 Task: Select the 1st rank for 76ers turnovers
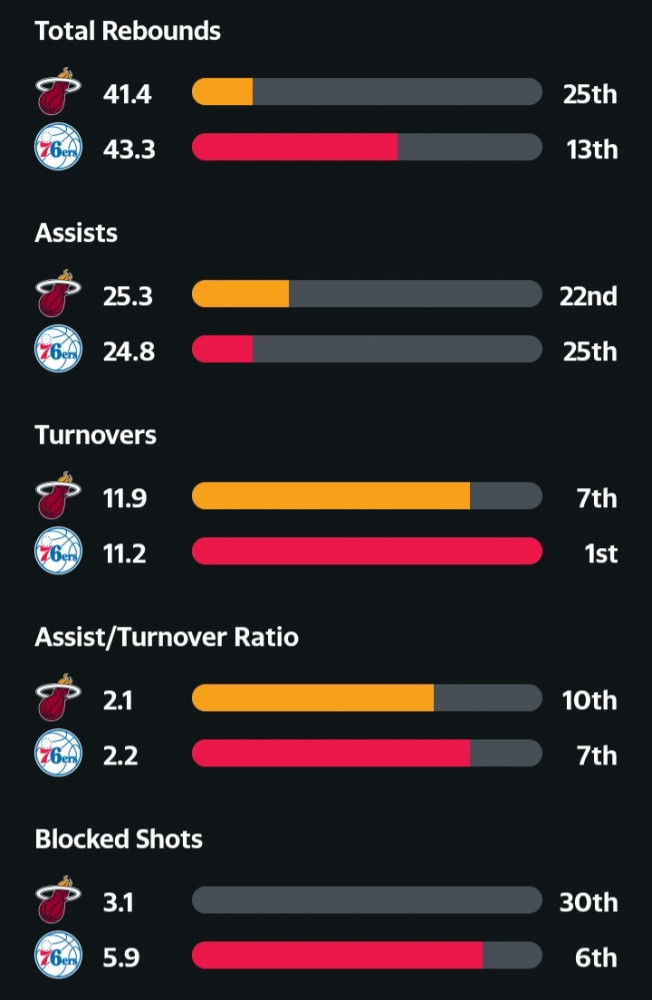coord(601,553)
